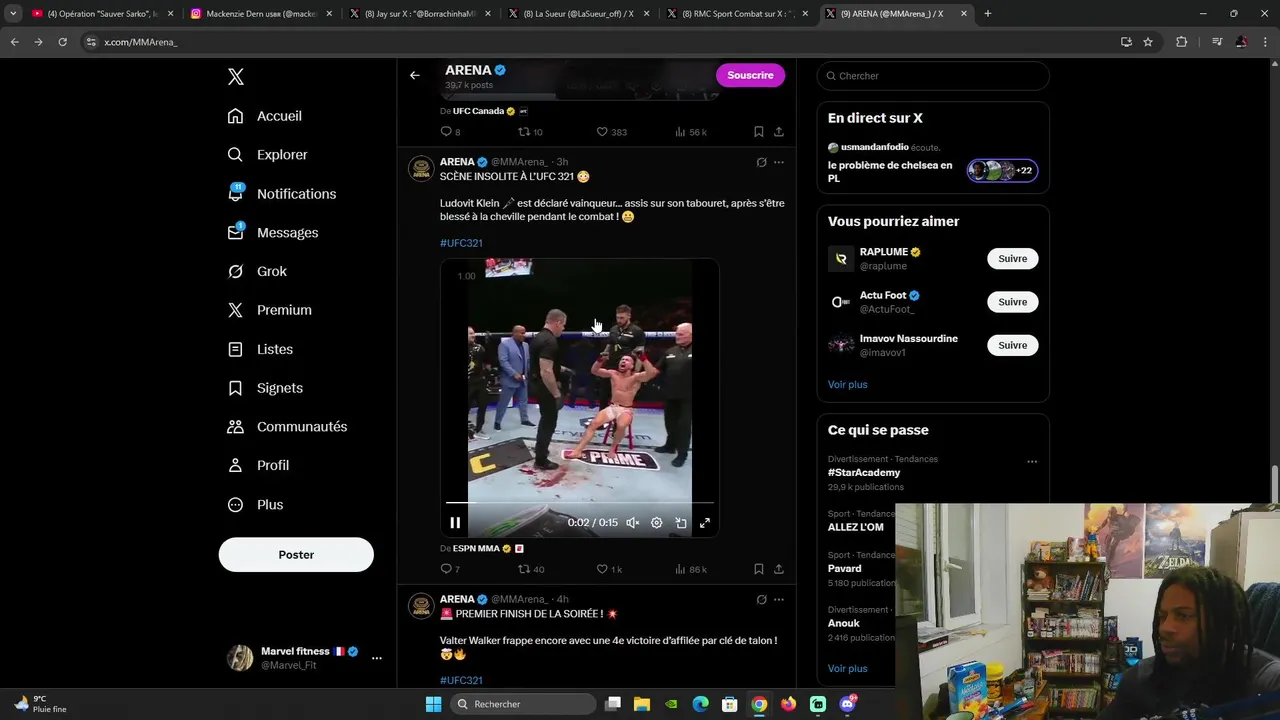Reply to the Ludovit Klein post

tap(449, 569)
